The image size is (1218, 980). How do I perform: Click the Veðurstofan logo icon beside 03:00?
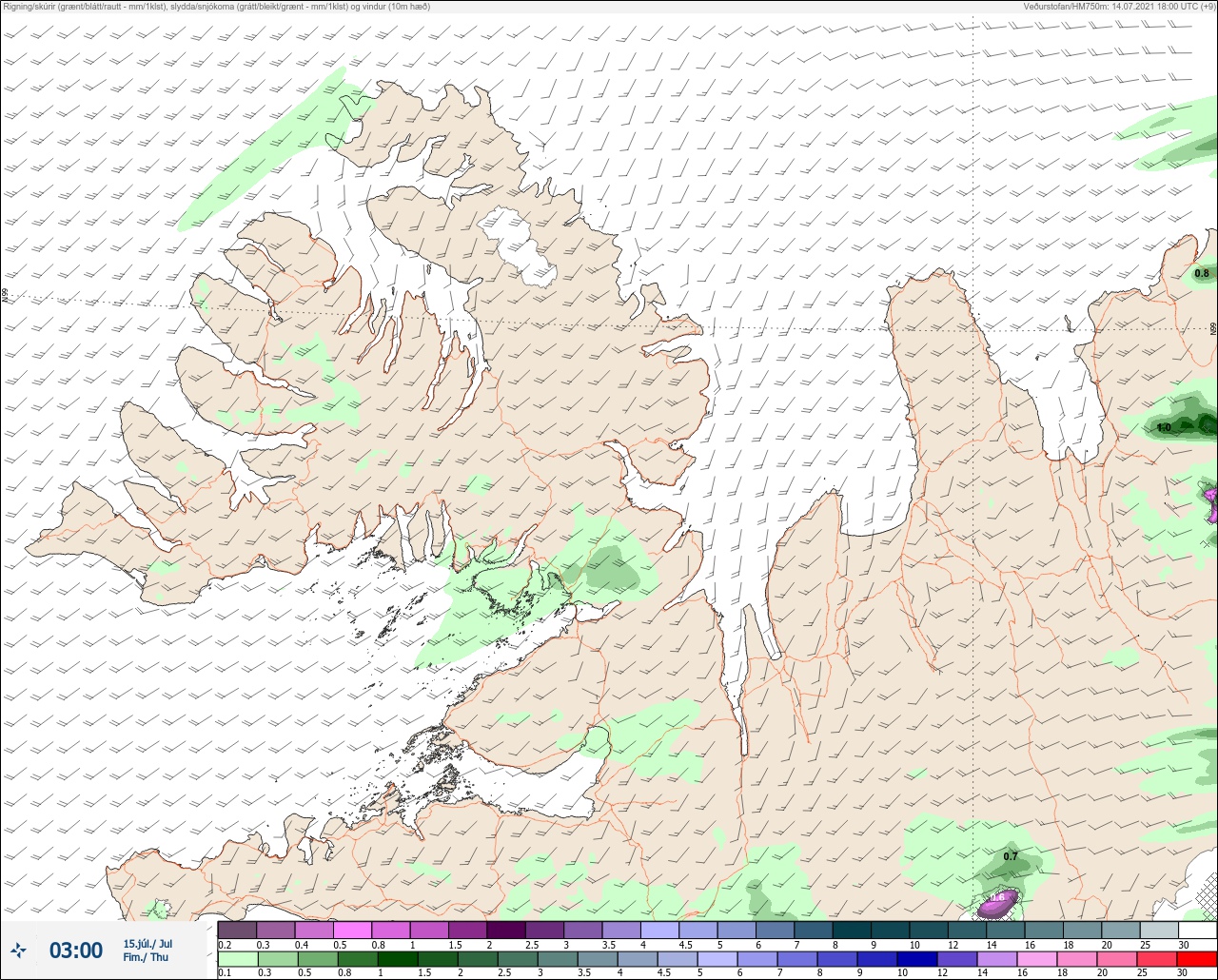(19, 950)
